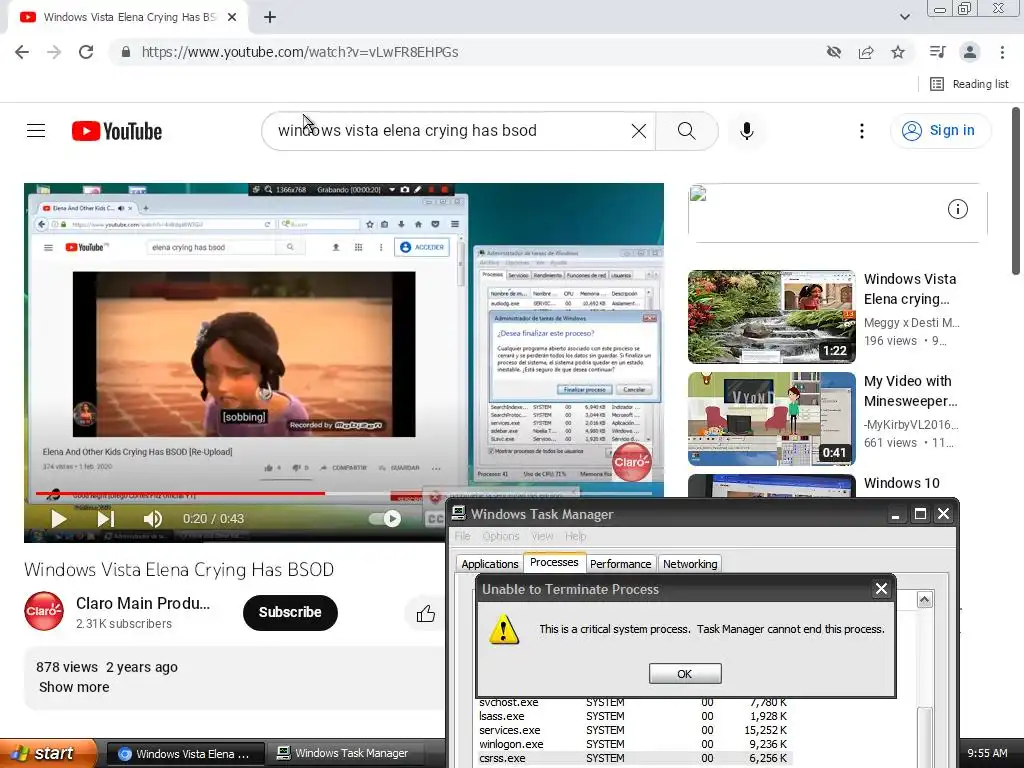
Task: Open a new browser tab
Action: [270, 18]
